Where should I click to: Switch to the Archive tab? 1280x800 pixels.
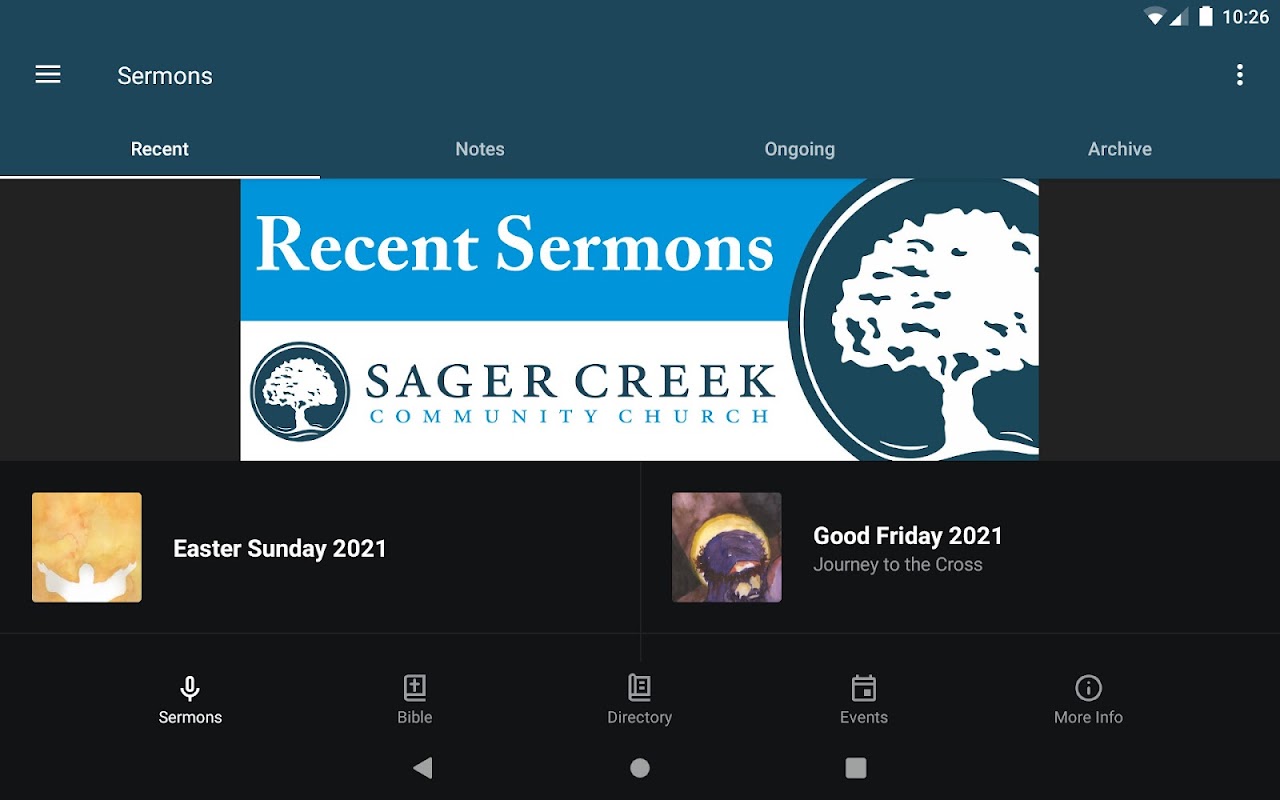[x=1120, y=149]
